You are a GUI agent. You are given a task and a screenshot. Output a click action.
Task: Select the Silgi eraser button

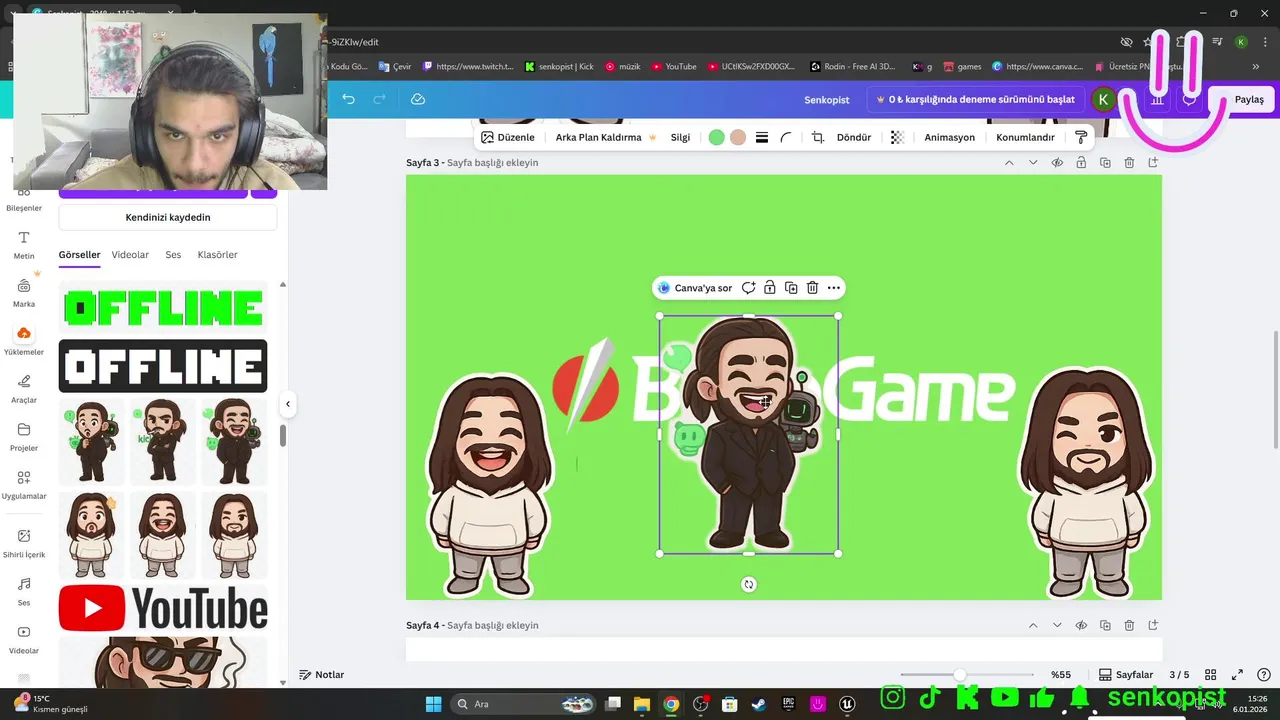(680, 137)
